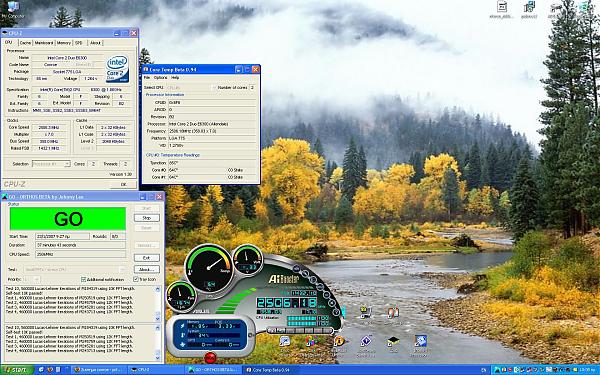The width and height of the screenshot is (600, 375).
Task: Click the Number of cores field in Core Temp
Action: click(x=252, y=88)
